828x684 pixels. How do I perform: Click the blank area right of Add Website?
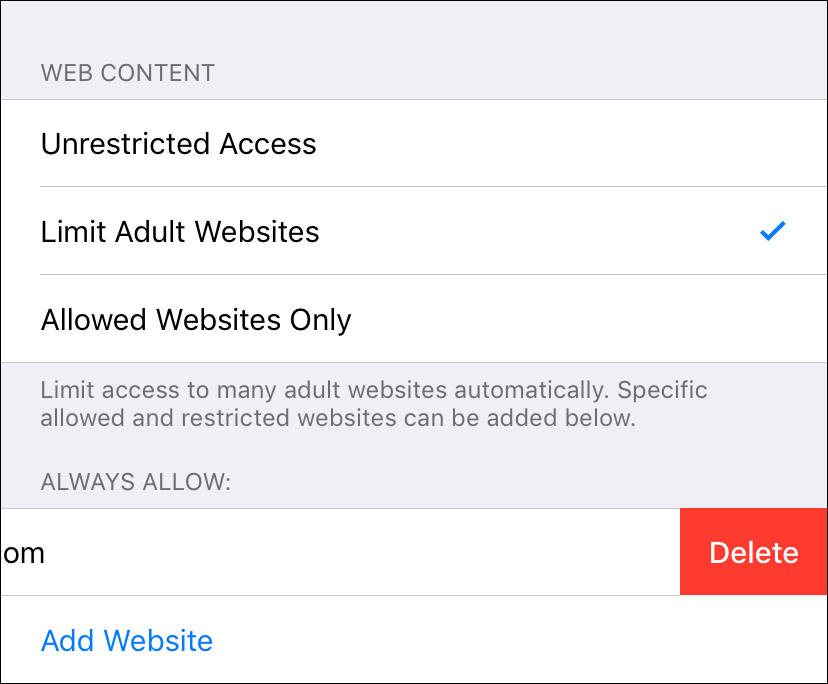[x=520, y=640]
